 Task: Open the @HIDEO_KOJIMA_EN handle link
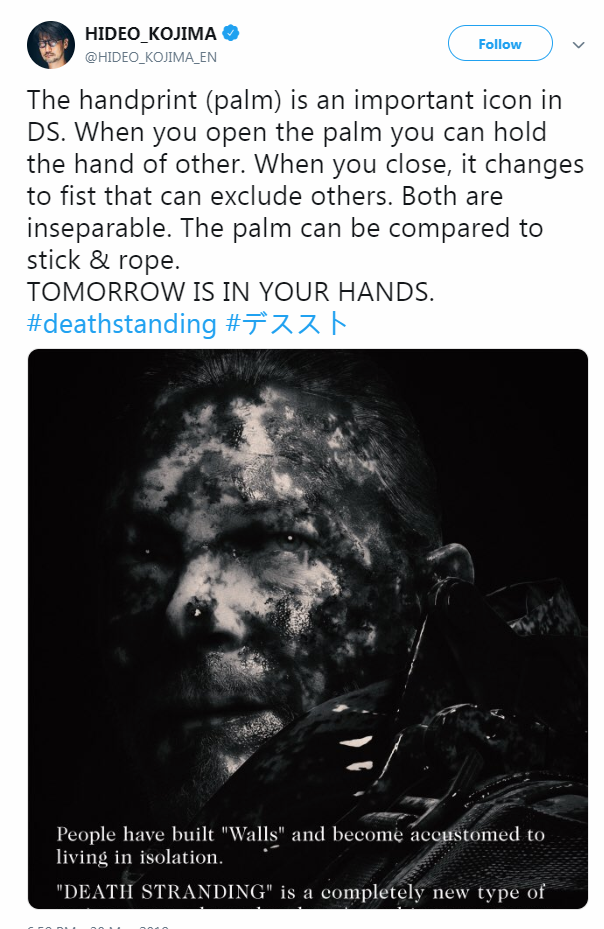pyautogui.click(x=151, y=57)
